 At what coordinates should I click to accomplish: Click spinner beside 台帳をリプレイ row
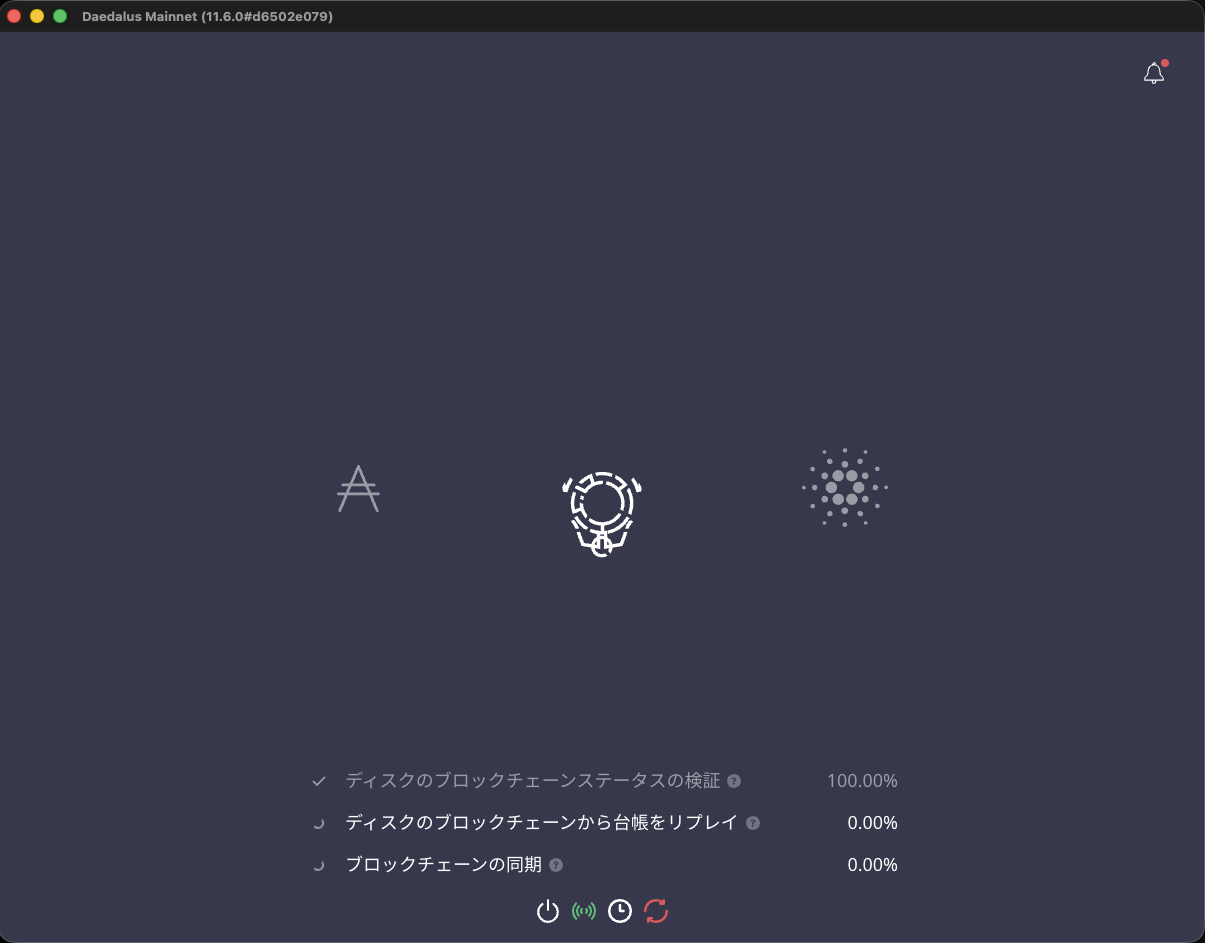(319, 823)
